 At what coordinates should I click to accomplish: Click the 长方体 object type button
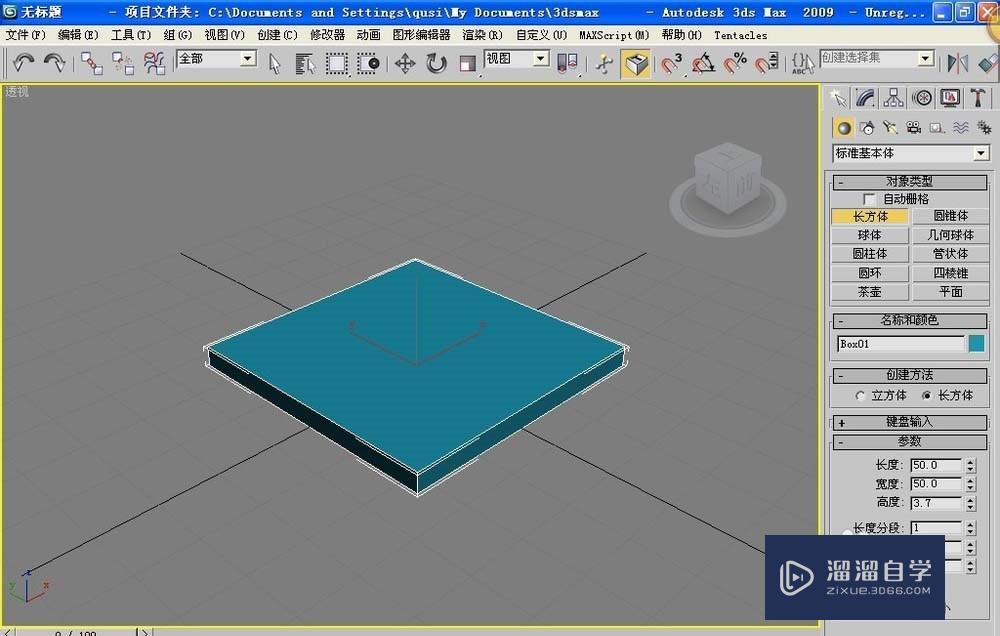pos(870,216)
